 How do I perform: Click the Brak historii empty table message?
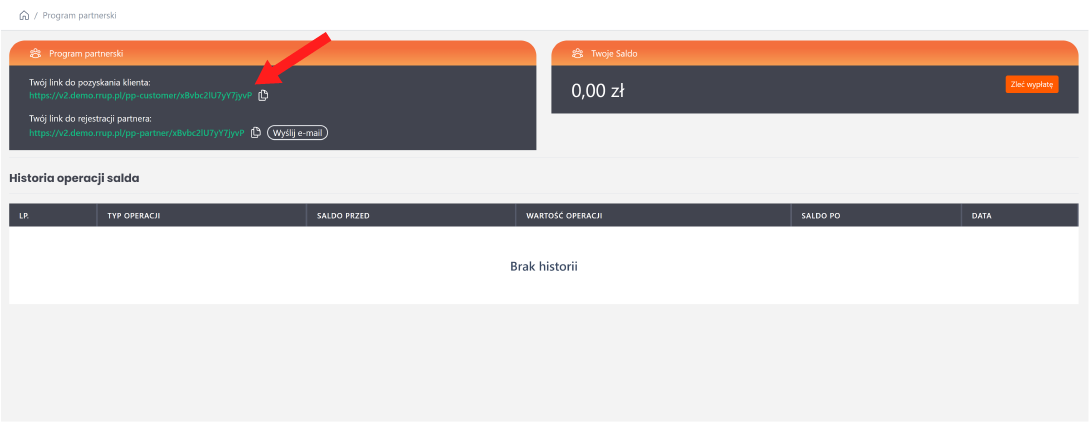[544, 266]
